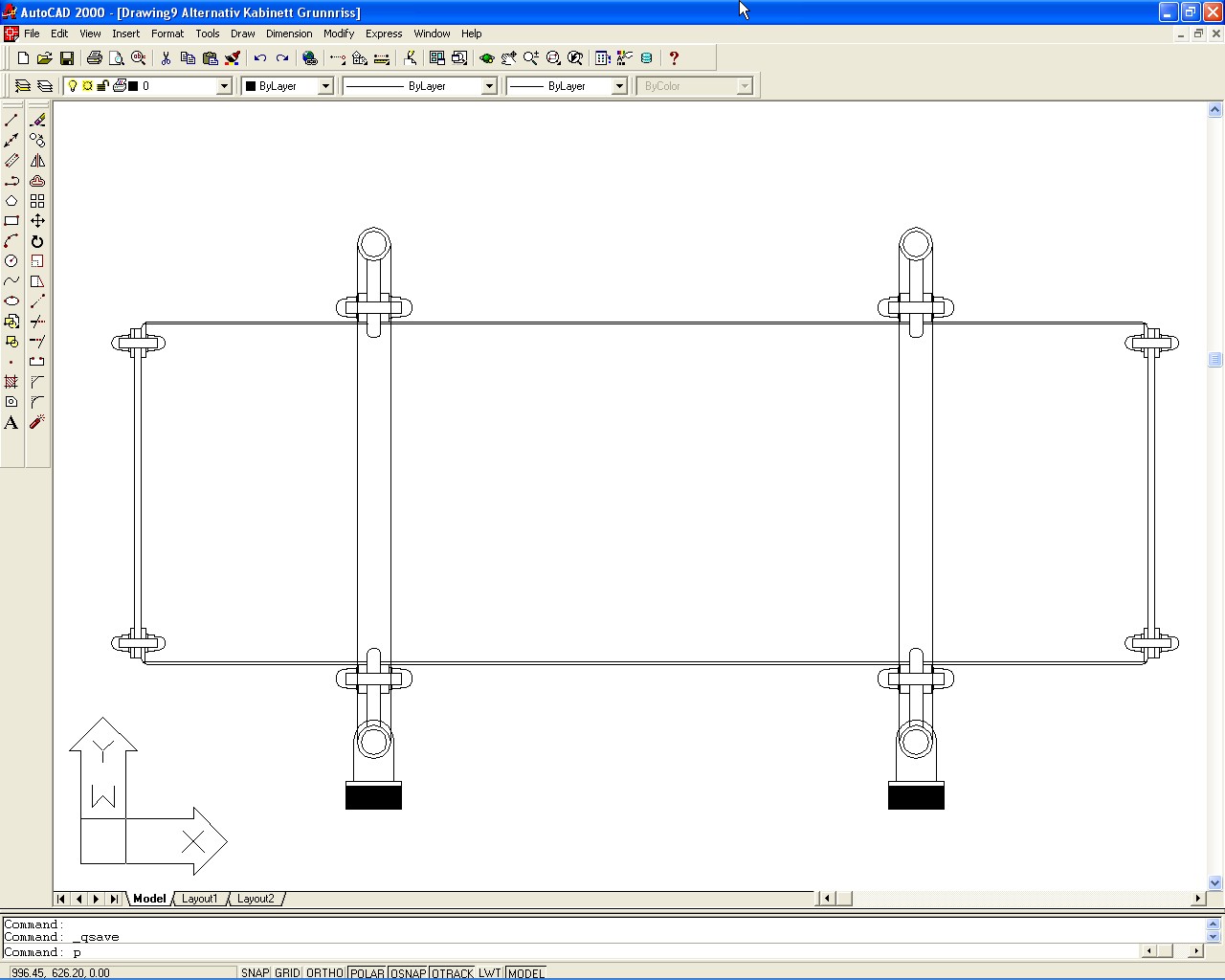Click last-tab navigation arrow button

pyautogui.click(x=114, y=899)
